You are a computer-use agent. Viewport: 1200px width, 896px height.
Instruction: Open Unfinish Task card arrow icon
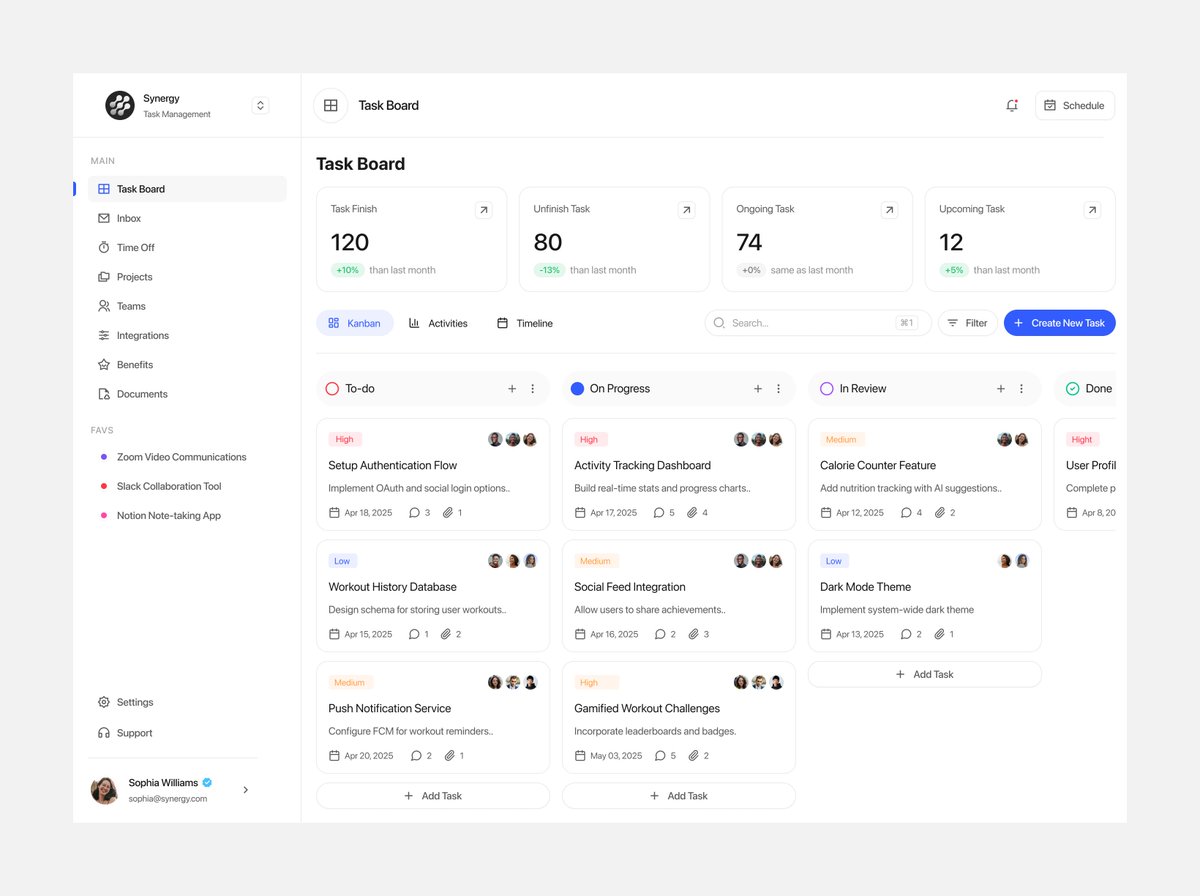686,210
